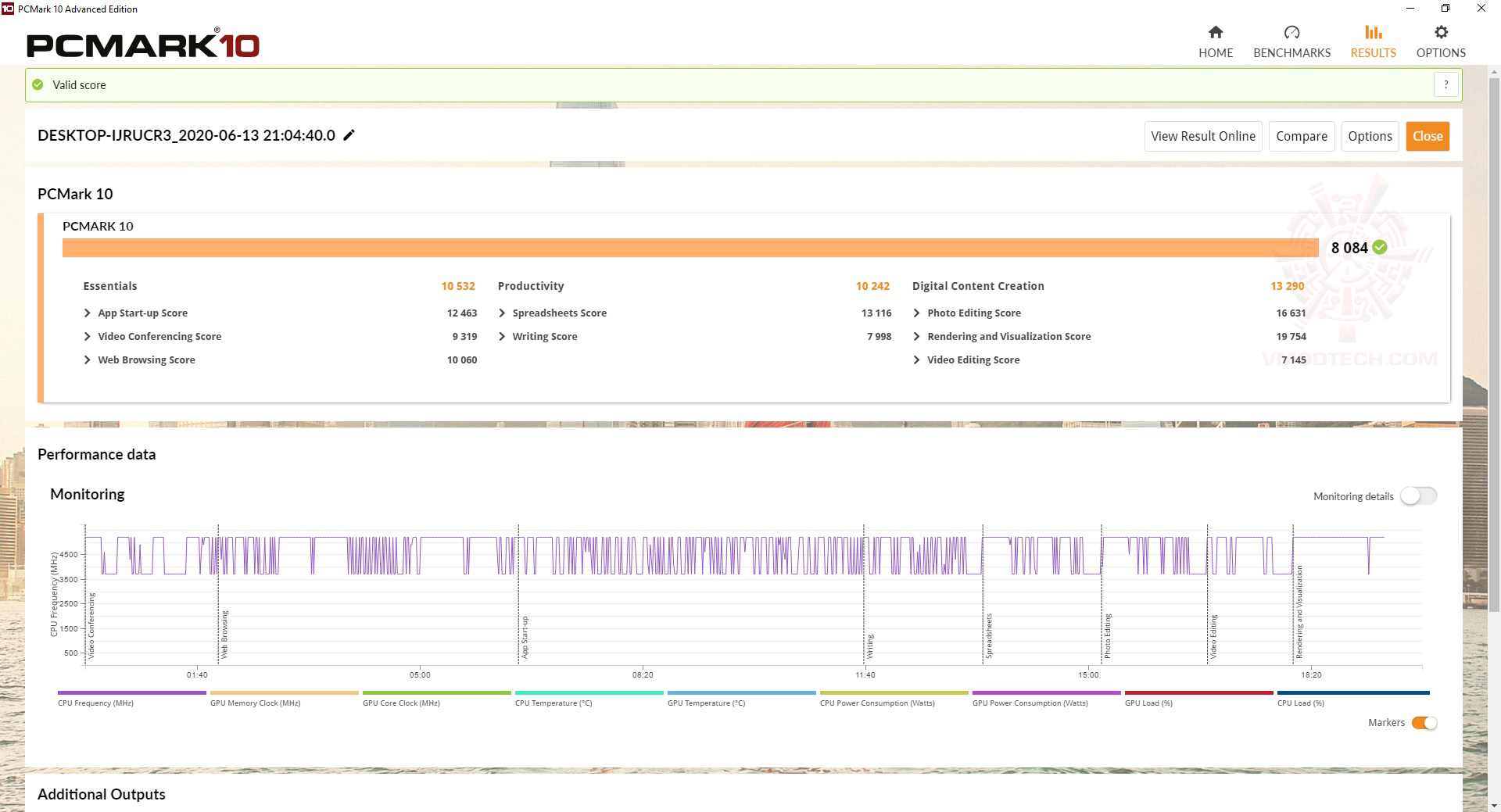1501x812 pixels.
Task: Select CPU Power Consumption legend swatch
Action: click(894, 692)
